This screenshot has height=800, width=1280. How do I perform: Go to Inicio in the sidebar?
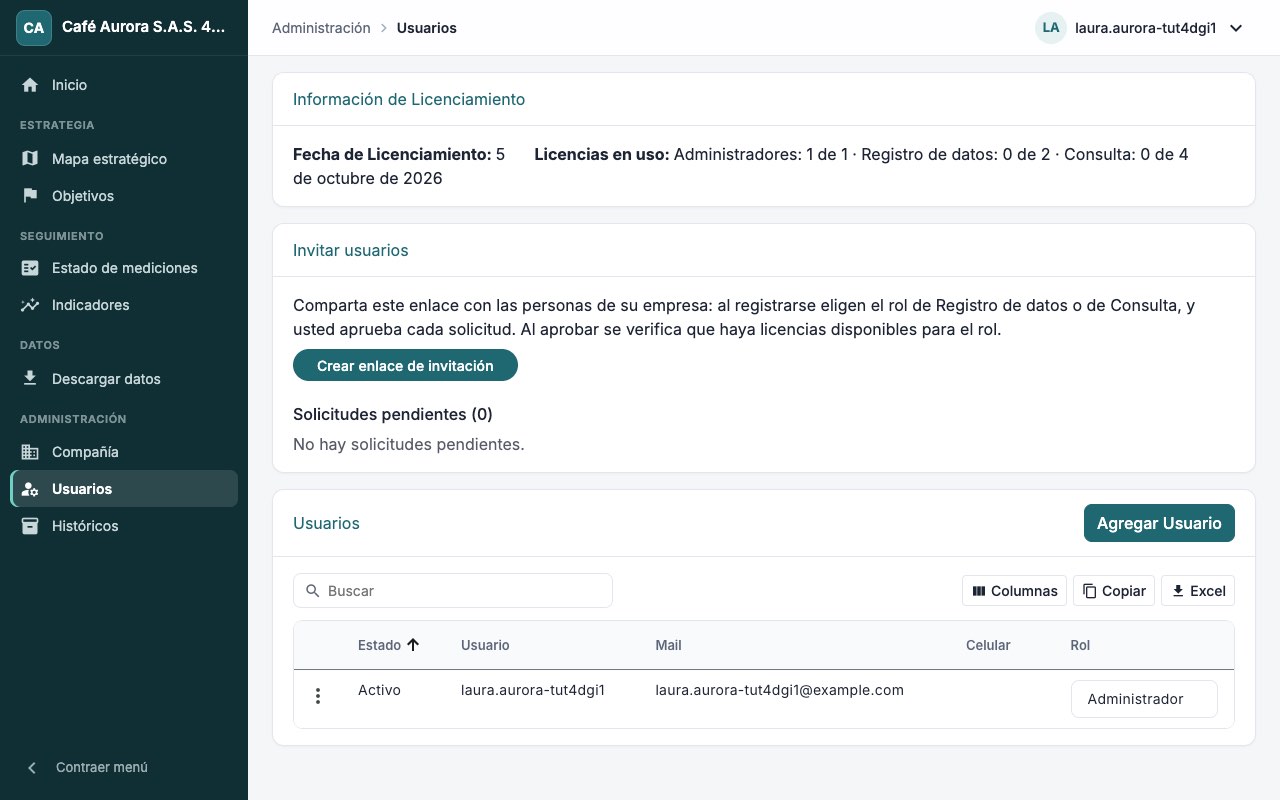124,85
